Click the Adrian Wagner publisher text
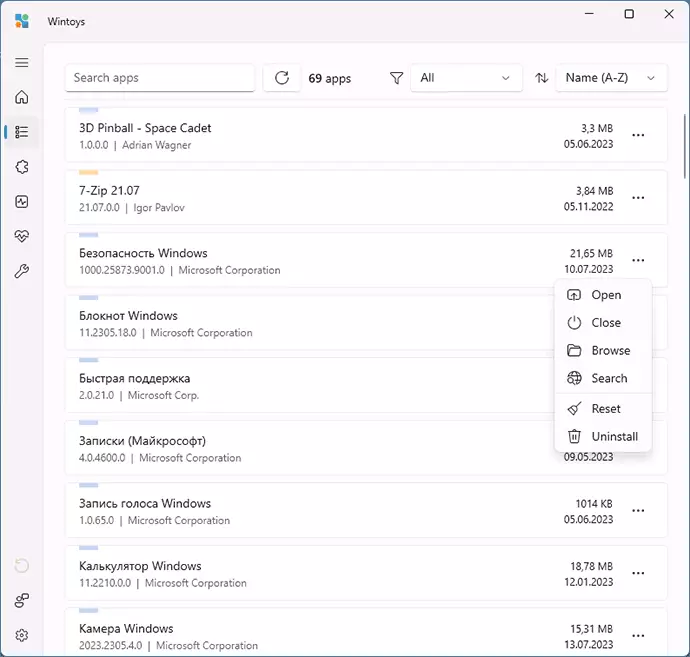 [156, 145]
